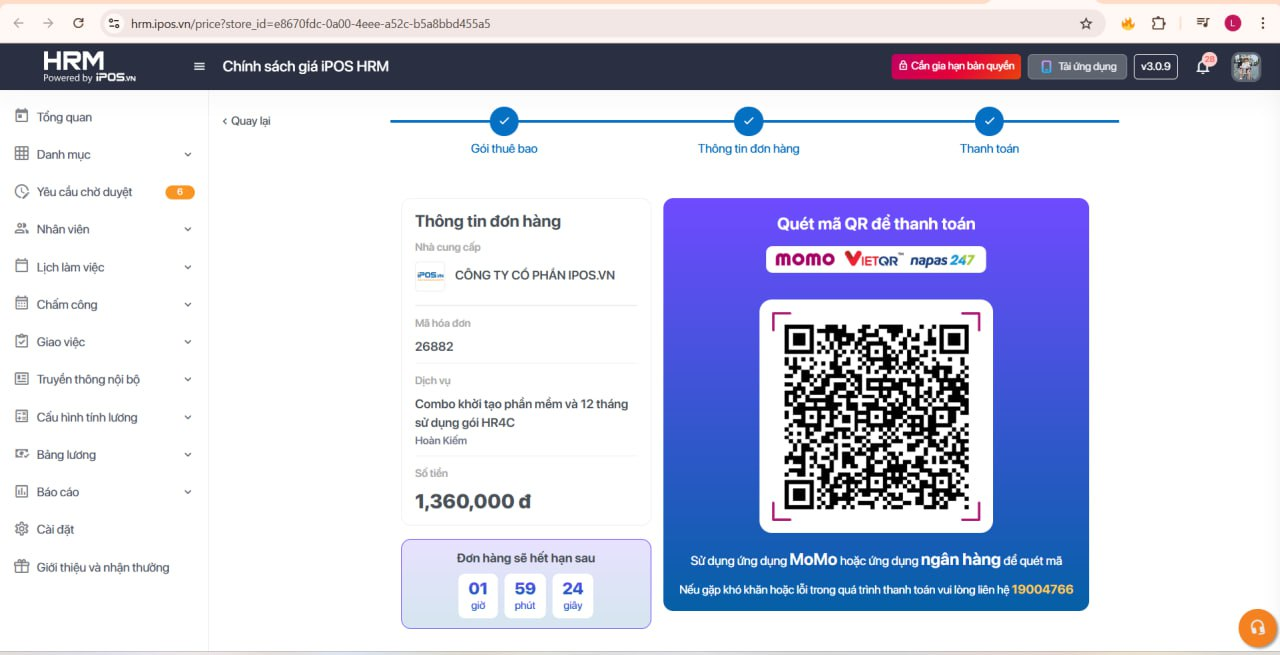Click the payment QR code image

[x=876, y=416]
